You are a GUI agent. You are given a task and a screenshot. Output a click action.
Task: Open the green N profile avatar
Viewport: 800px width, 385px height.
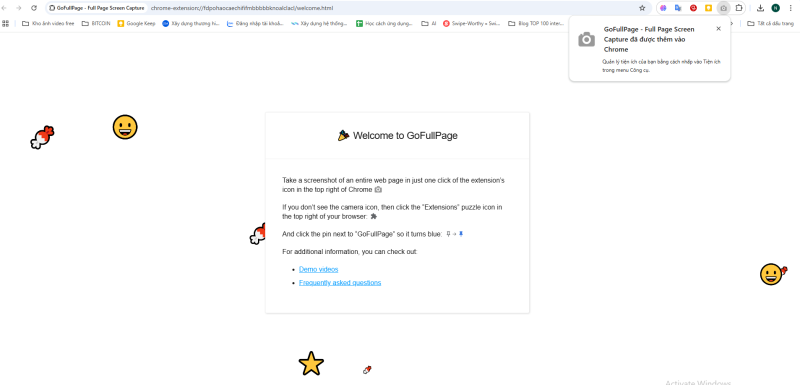(776, 8)
